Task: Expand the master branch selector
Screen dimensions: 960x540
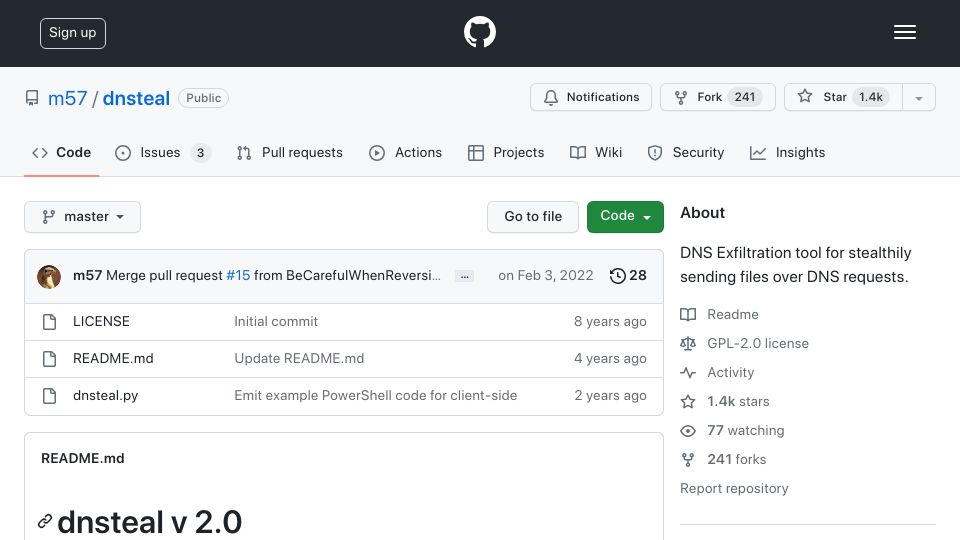Action: (83, 217)
